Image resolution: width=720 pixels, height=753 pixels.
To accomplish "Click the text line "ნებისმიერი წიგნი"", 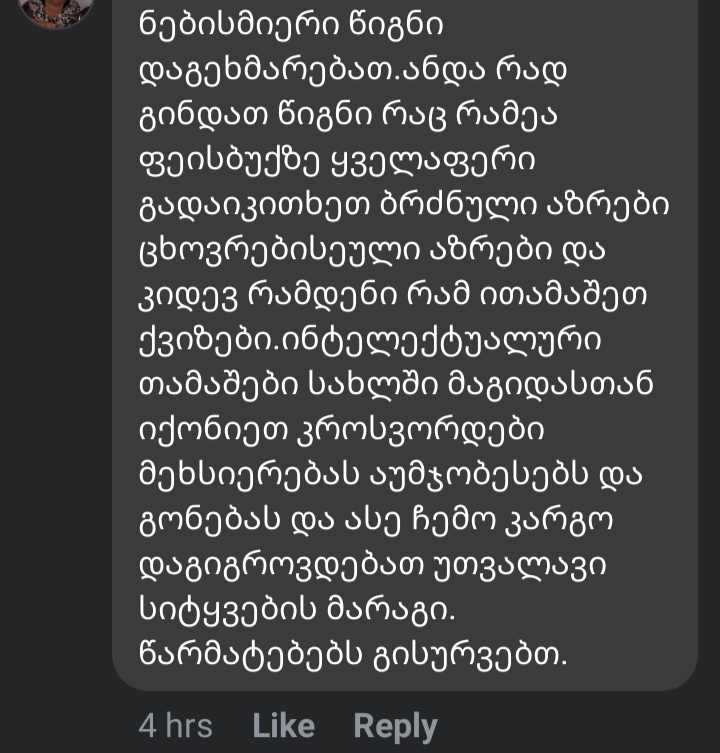I will pyautogui.click(x=278, y=21).
